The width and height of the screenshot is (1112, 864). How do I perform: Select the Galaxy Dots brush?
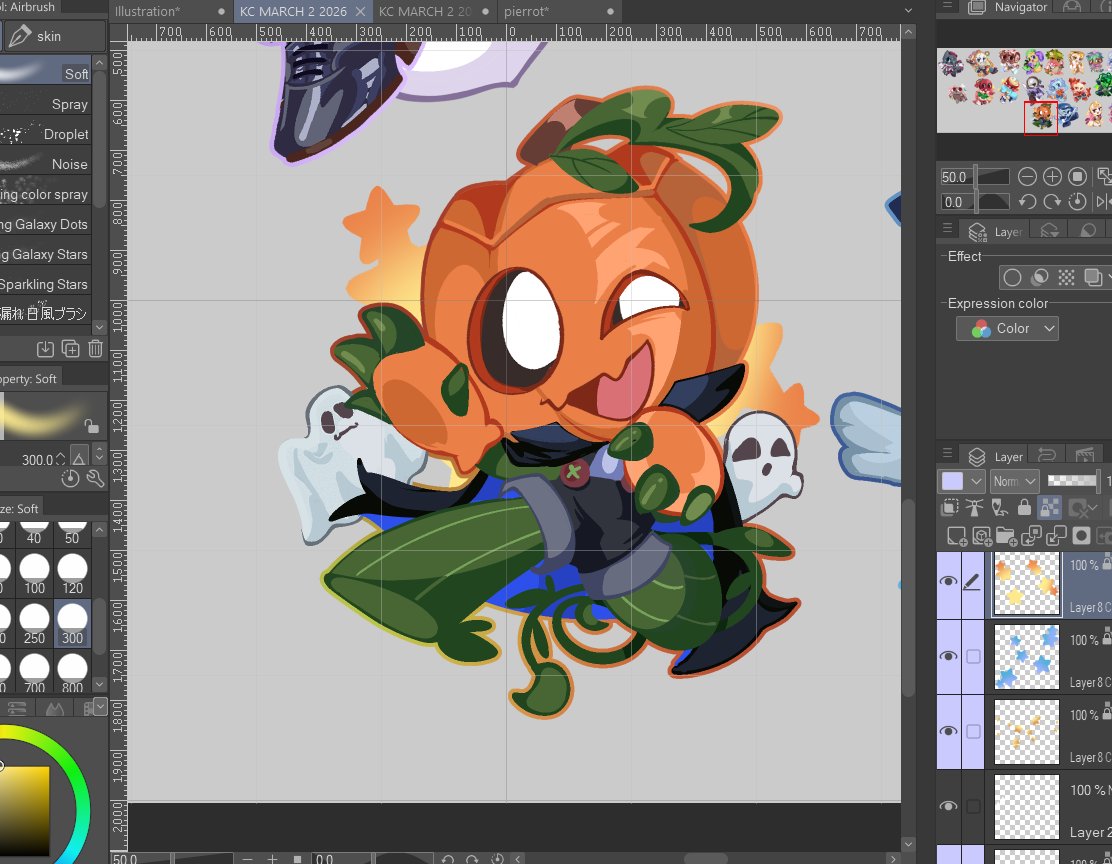[45, 223]
